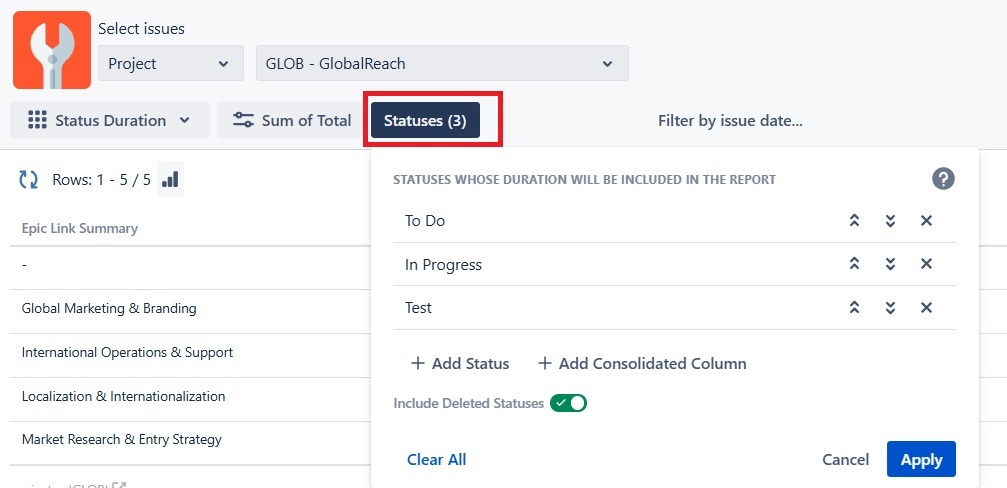Move To Do status up
Screen dimensions: 1007x488
[854, 221]
